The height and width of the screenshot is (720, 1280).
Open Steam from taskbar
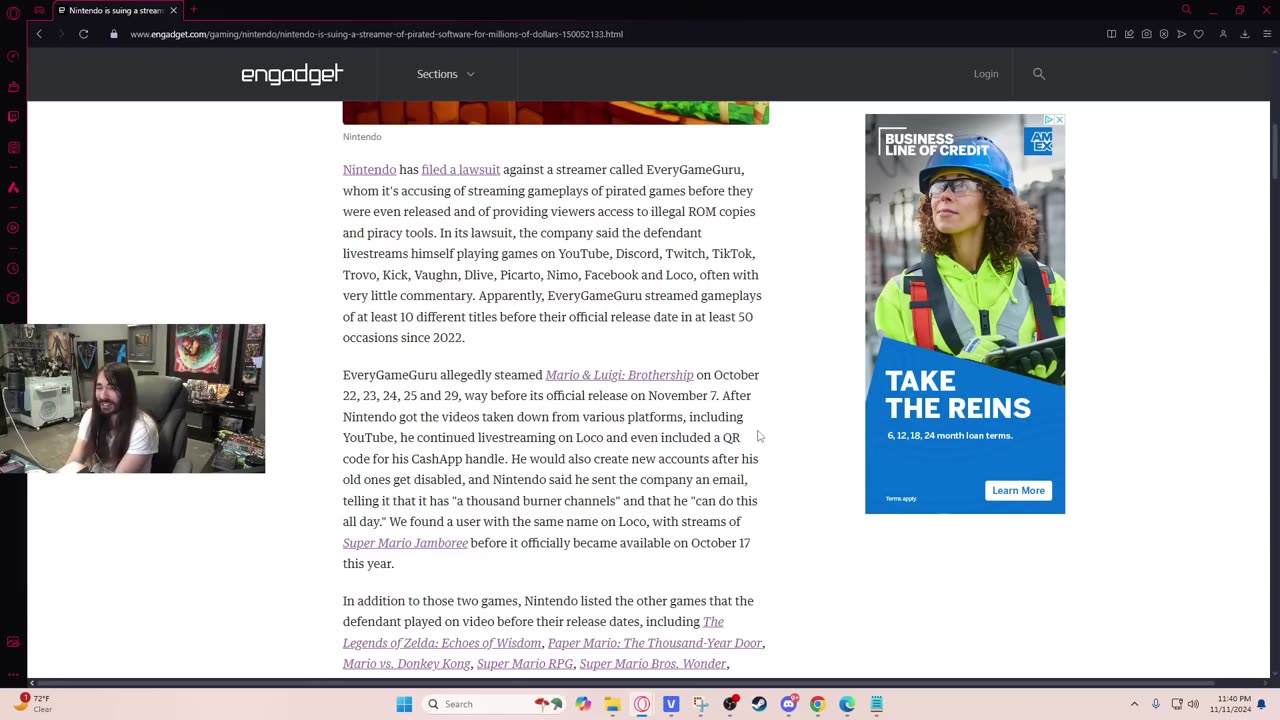[x=759, y=704]
